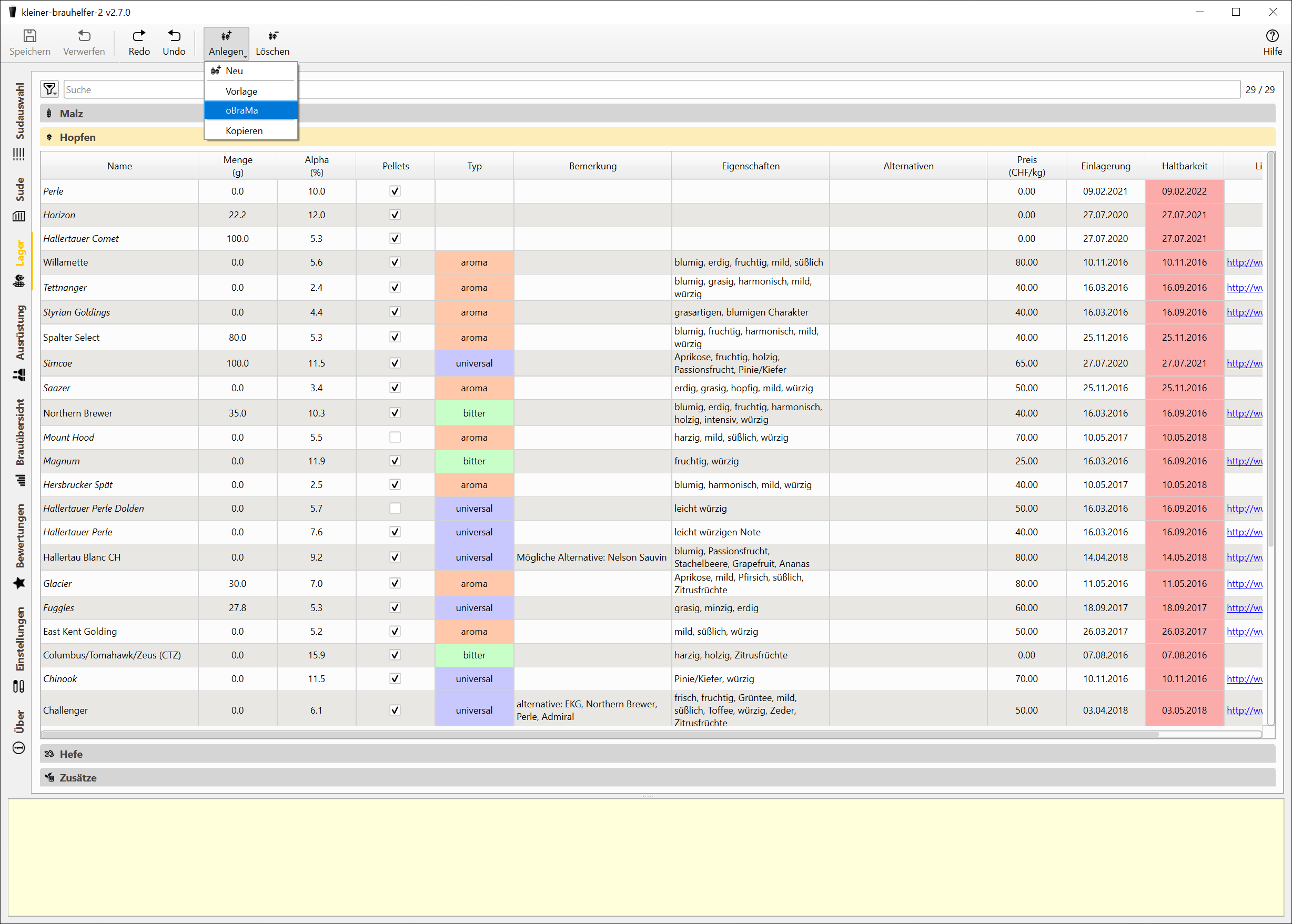Expand the Zusätze section
Screen dimensions: 1292x924
pyautogui.click(x=78, y=778)
